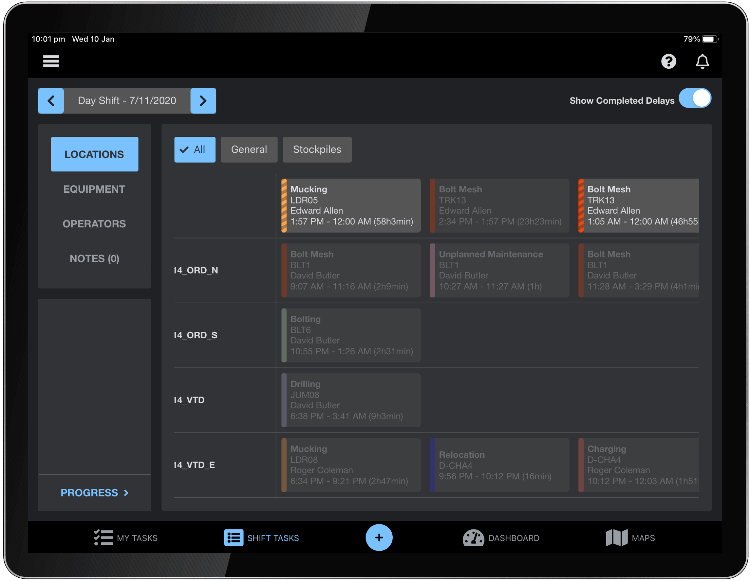Select the Stockpiles filter

pos(317,150)
